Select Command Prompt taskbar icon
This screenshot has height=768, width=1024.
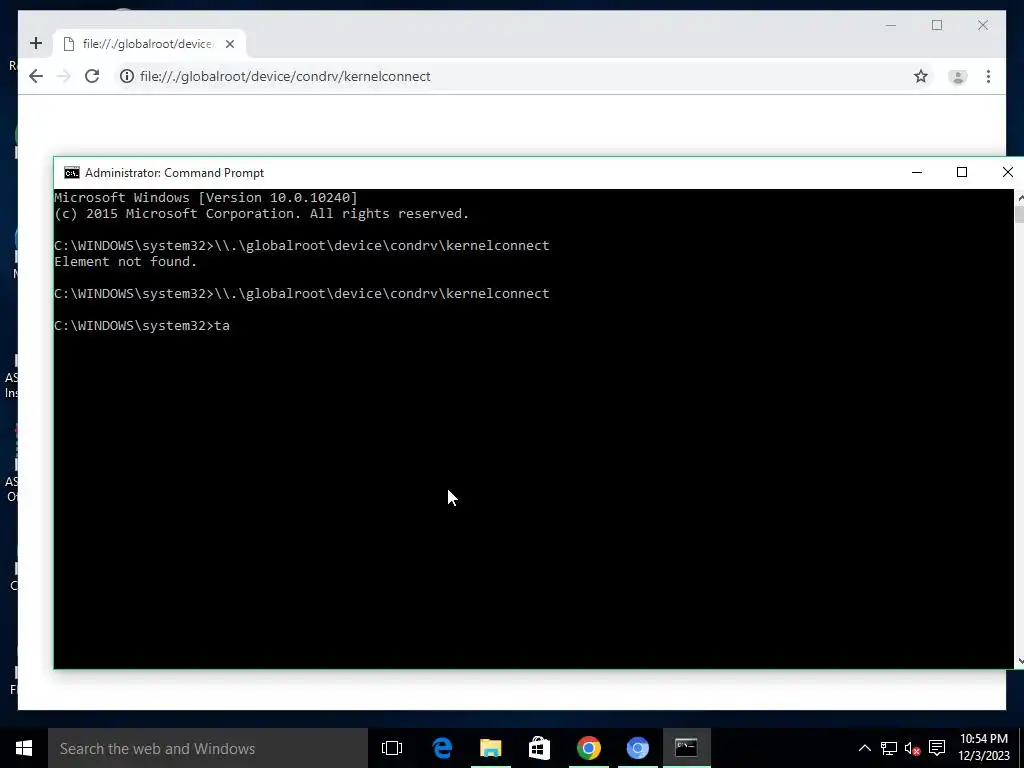(x=686, y=748)
